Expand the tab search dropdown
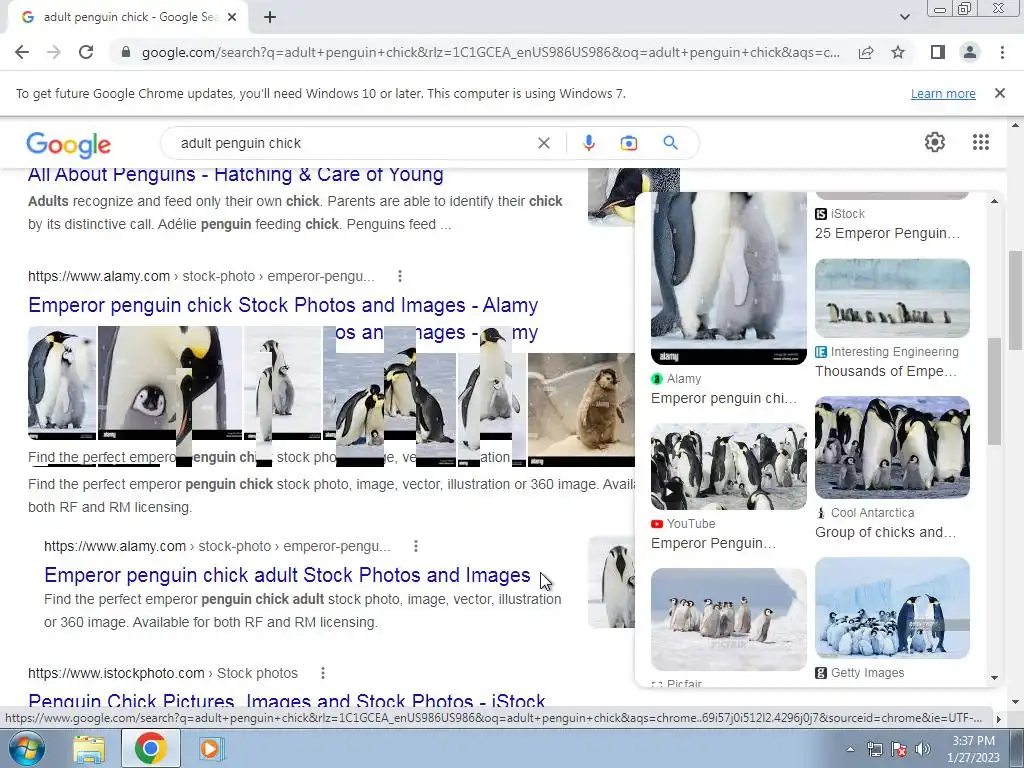Viewport: 1024px width, 768px height. tap(904, 18)
